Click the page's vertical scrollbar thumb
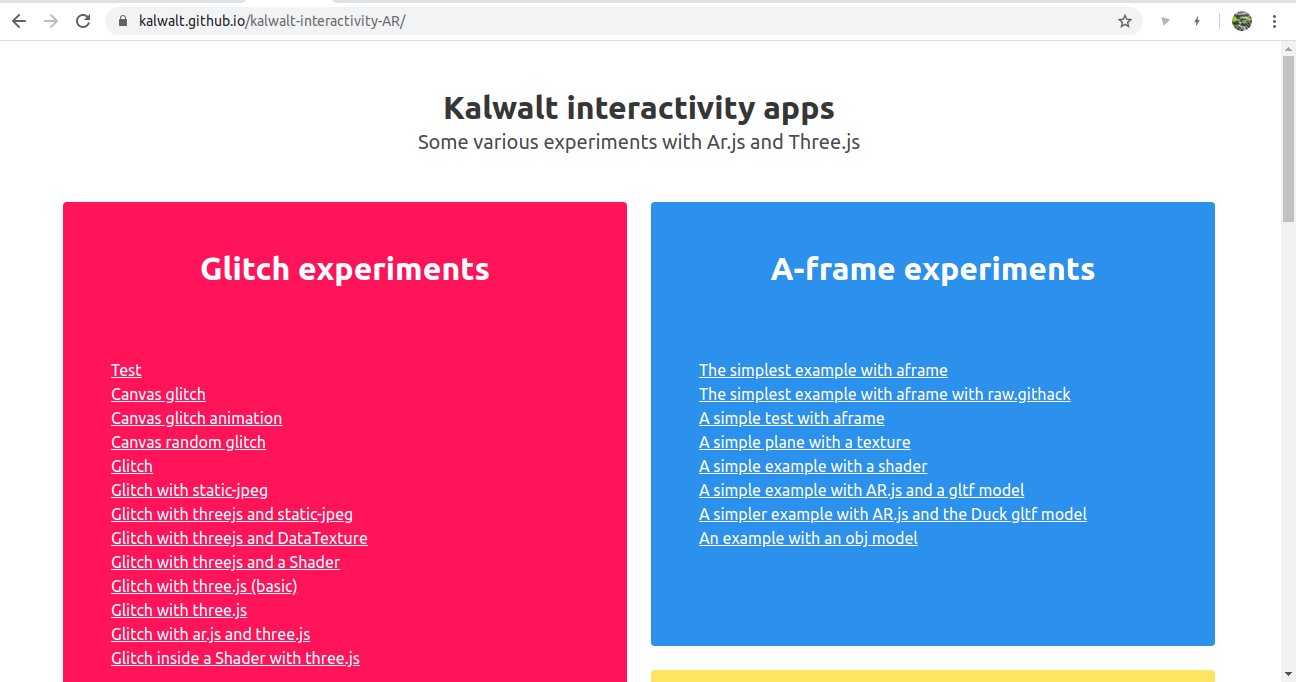The height and width of the screenshot is (682, 1296). tap(1288, 140)
